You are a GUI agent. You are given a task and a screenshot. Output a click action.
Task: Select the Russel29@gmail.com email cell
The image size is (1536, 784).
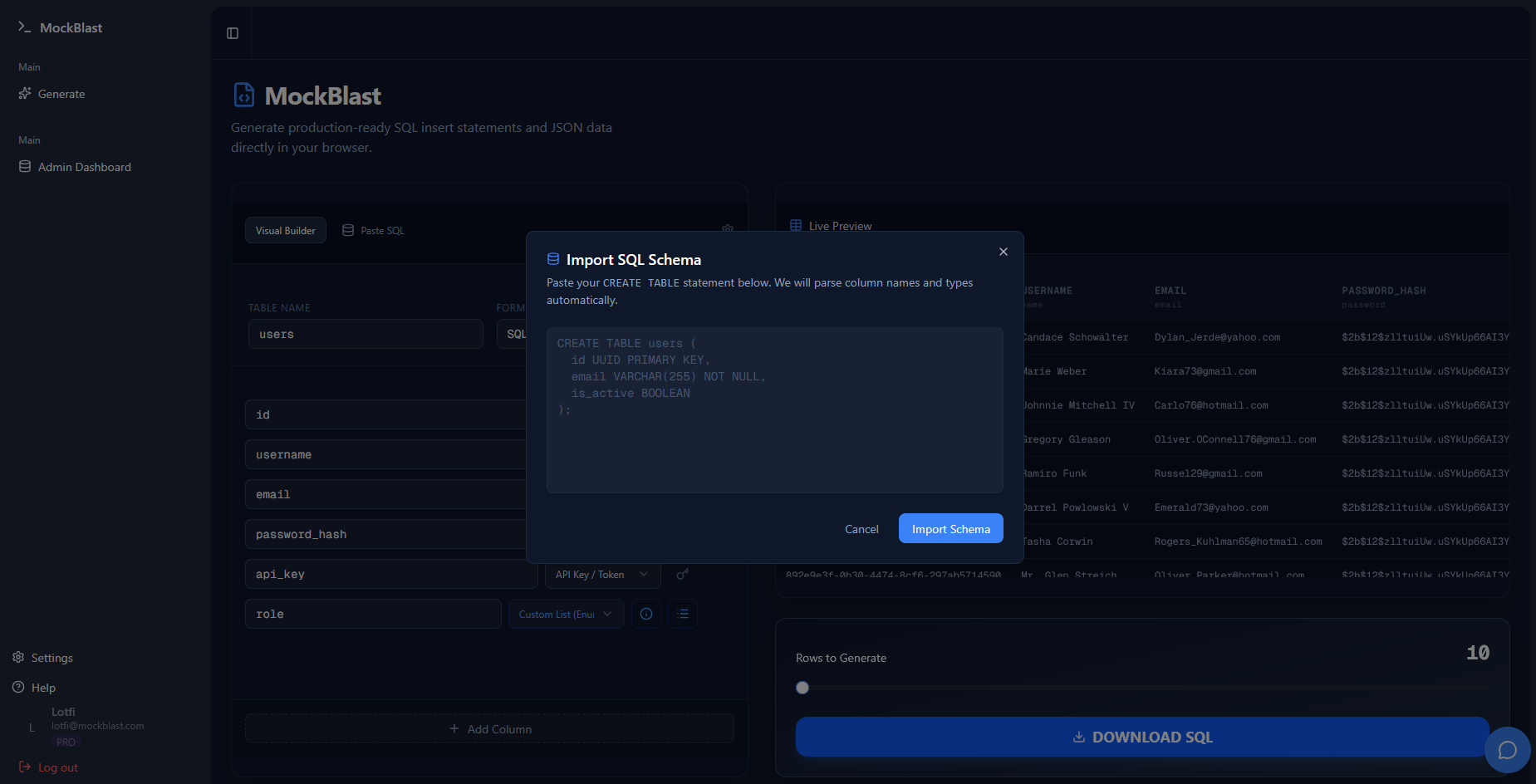[1208, 473]
